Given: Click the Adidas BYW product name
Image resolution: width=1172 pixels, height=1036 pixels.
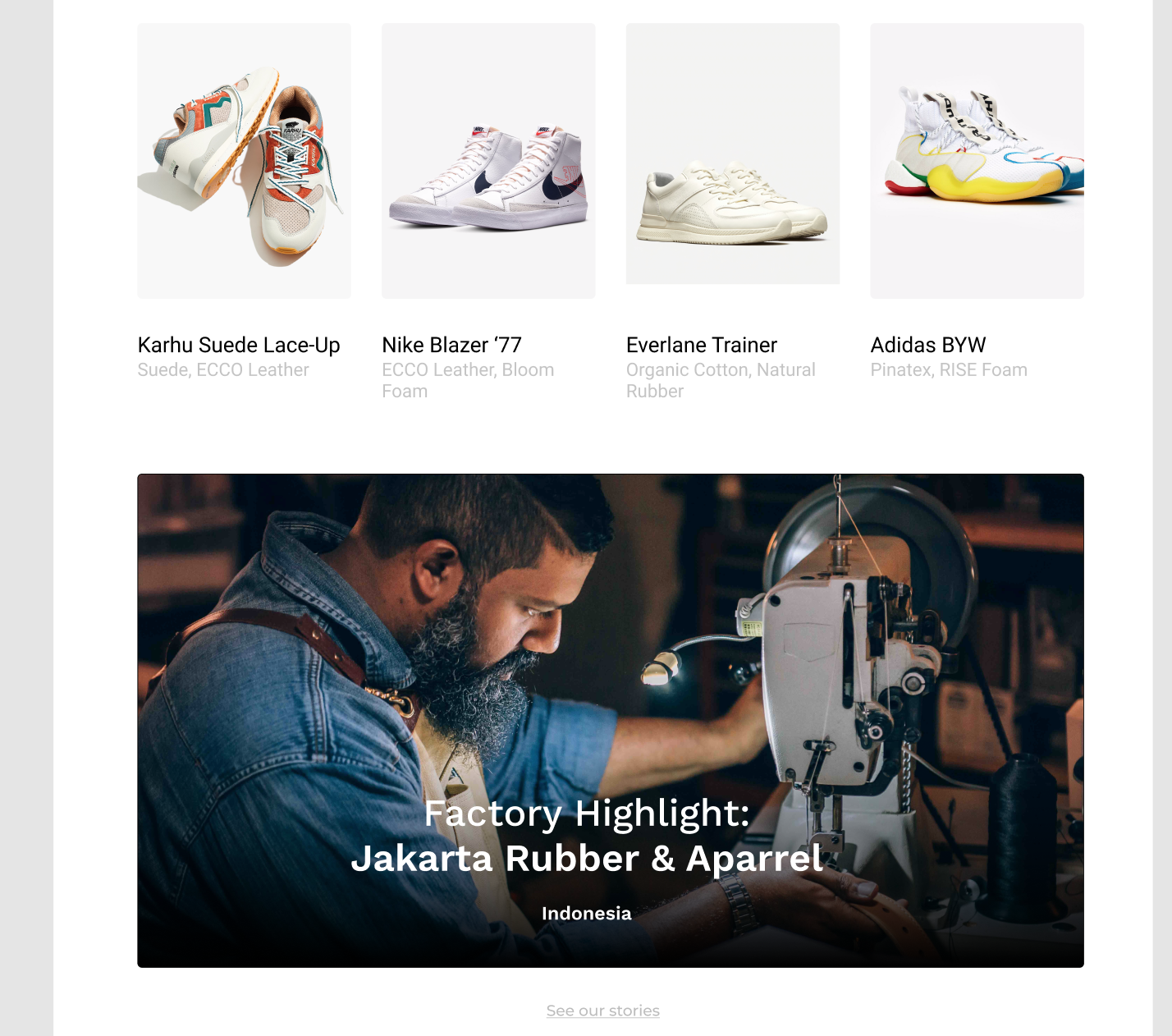Looking at the screenshot, I should tap(928, 345).
